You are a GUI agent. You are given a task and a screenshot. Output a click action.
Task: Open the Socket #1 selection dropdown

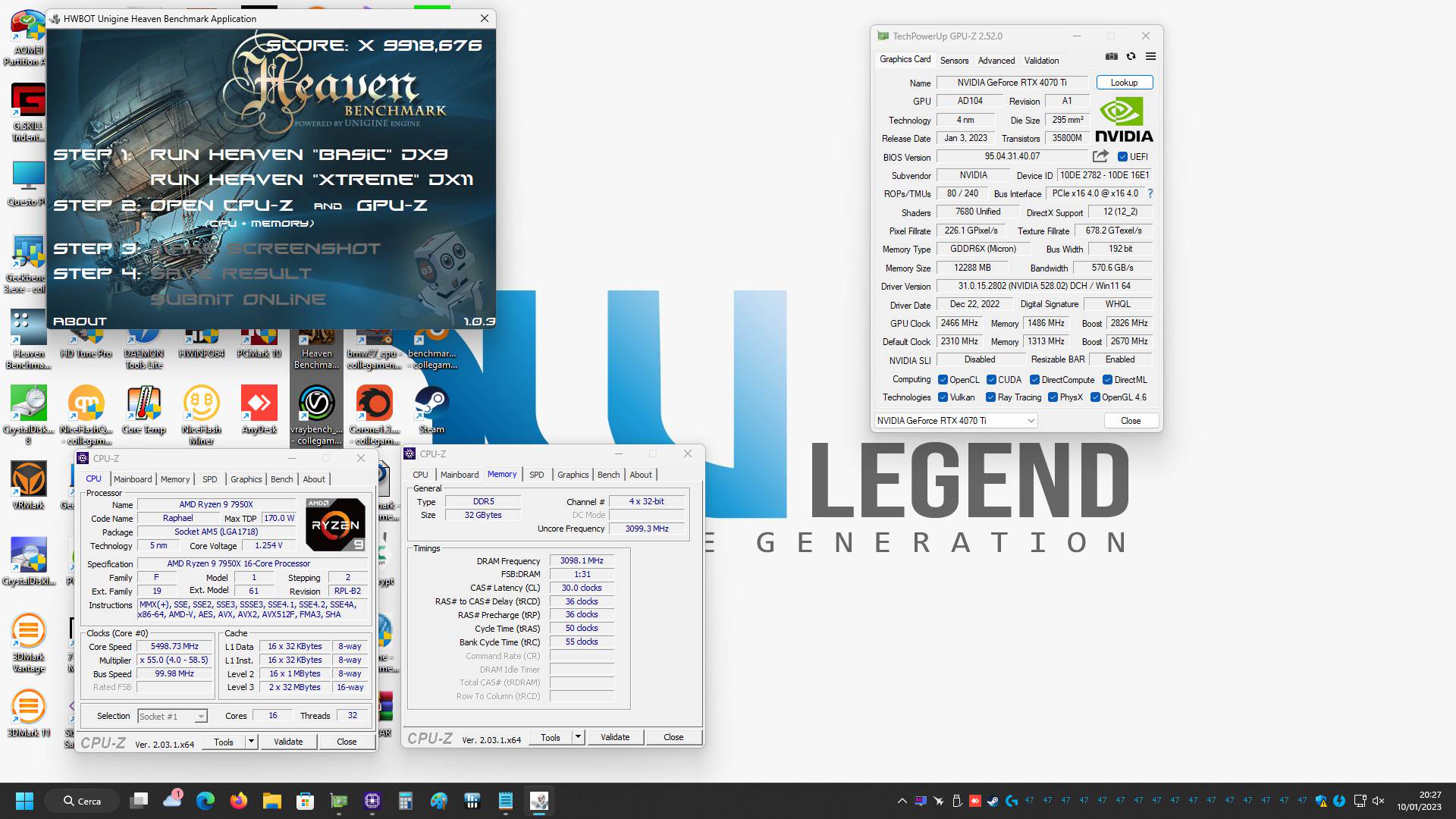(x=172, y=717)
